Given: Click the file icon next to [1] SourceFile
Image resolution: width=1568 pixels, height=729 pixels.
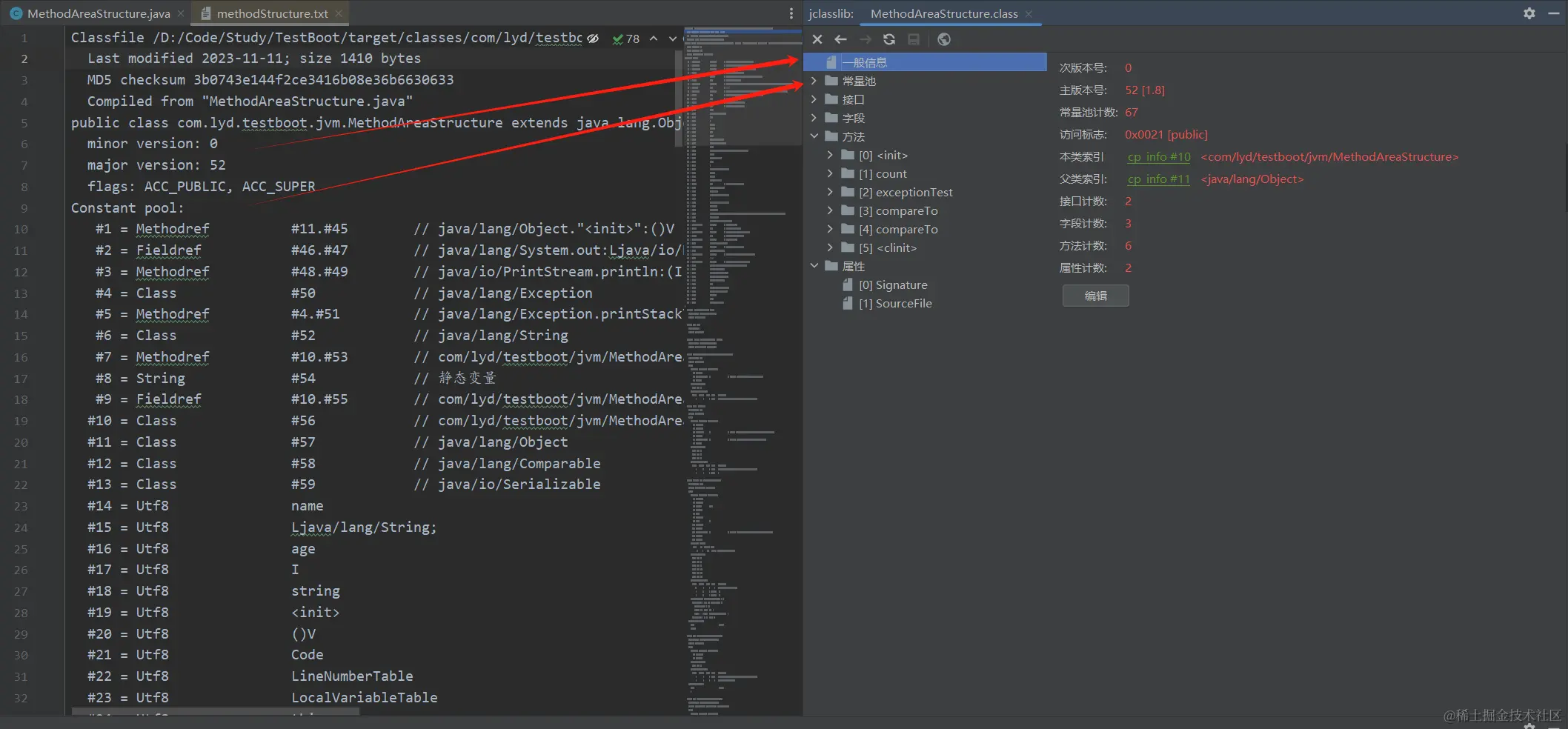Looking at the screenshot, I should coord(848,303).
